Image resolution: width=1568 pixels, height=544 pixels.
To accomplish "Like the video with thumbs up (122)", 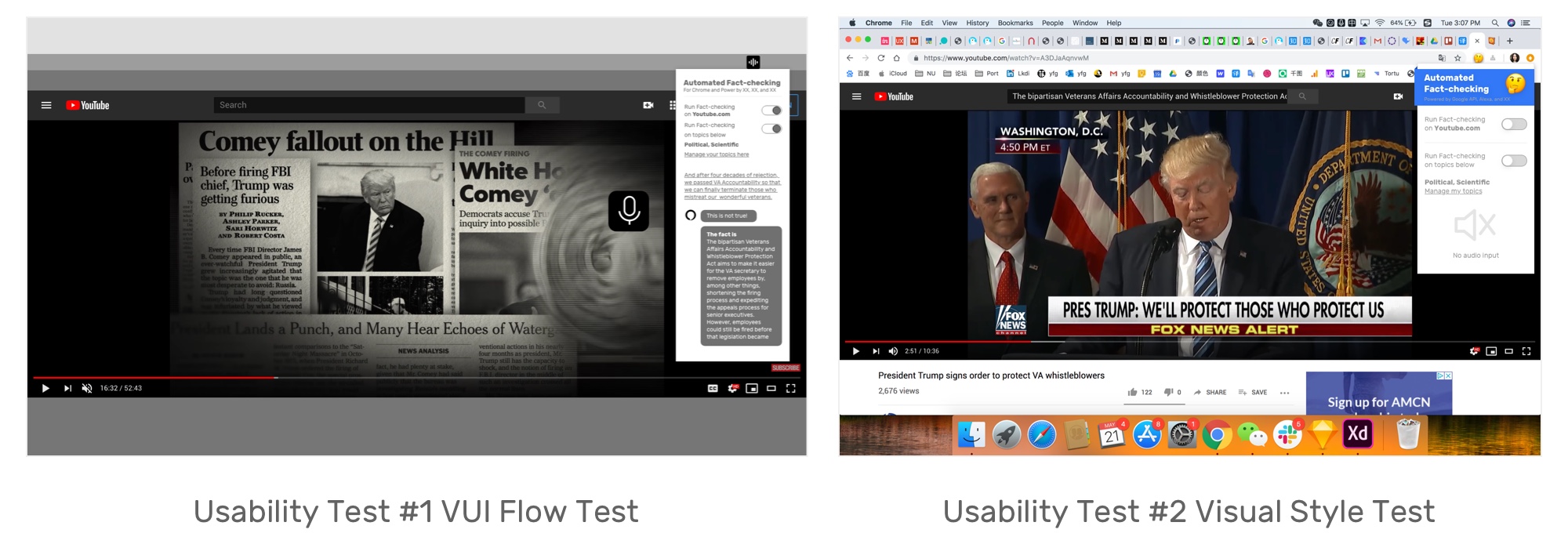I will pos(1140,392).
